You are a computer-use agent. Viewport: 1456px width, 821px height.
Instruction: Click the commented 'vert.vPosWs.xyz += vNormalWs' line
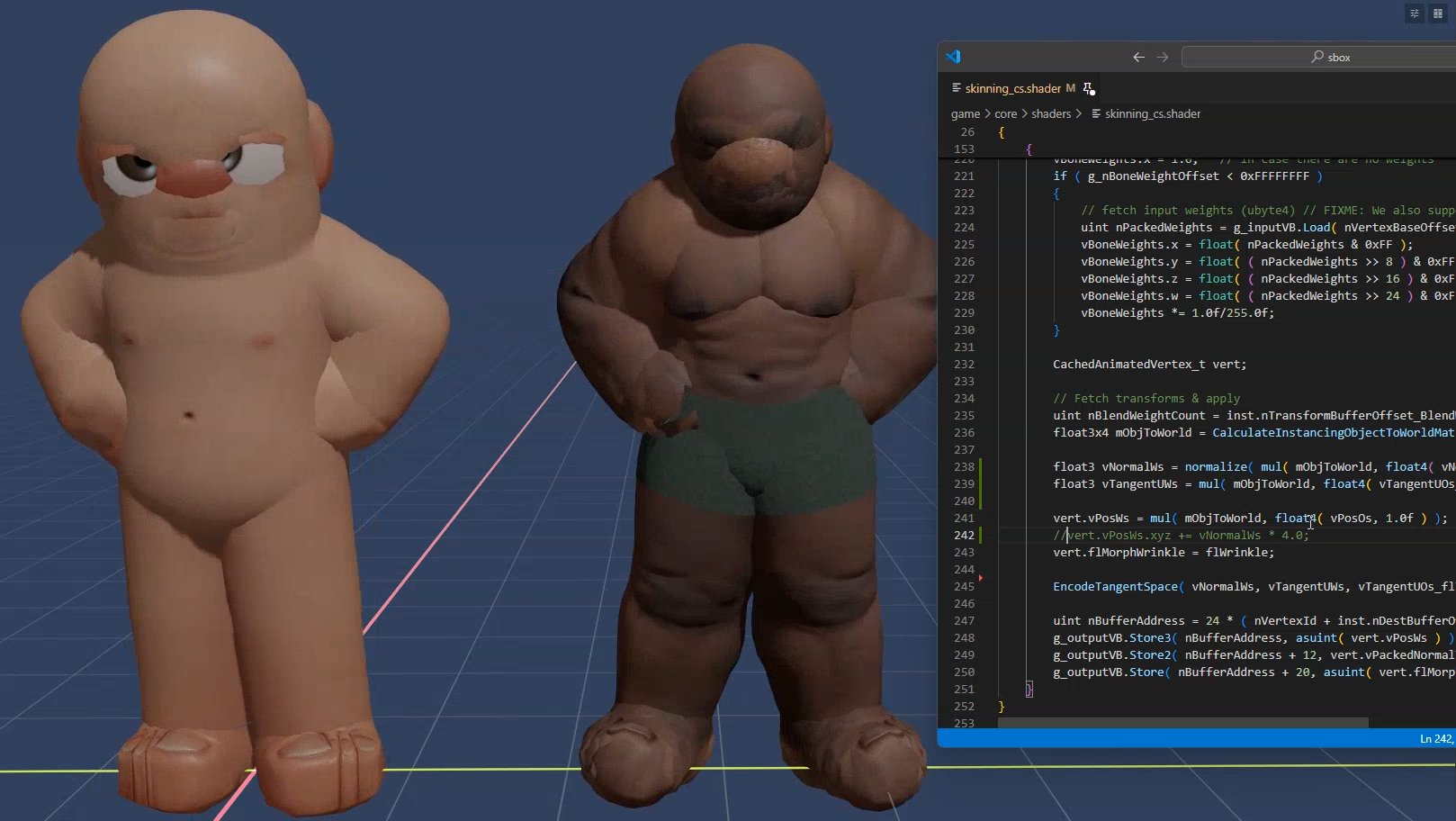point(1182,535)
